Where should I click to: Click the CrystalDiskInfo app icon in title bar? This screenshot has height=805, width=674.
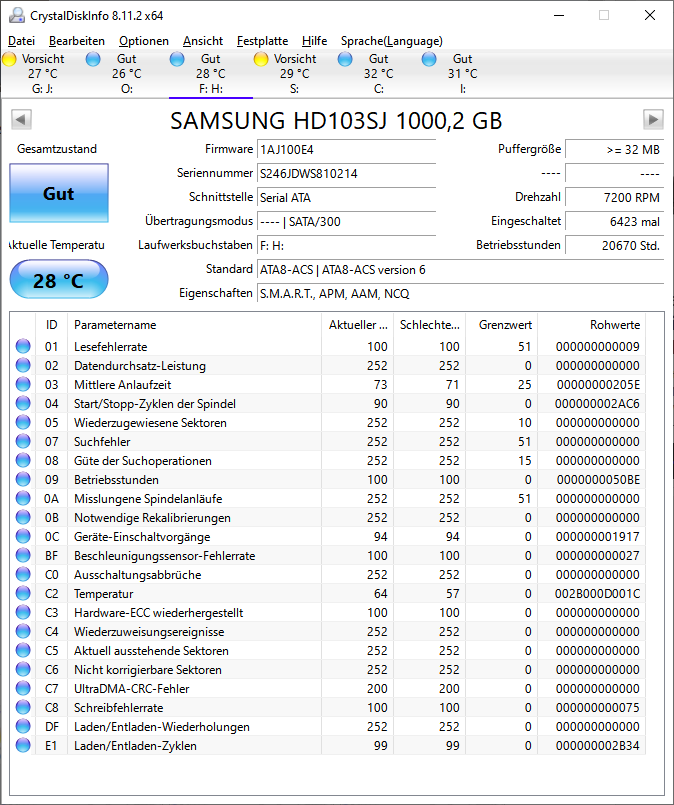click(16, 15)
